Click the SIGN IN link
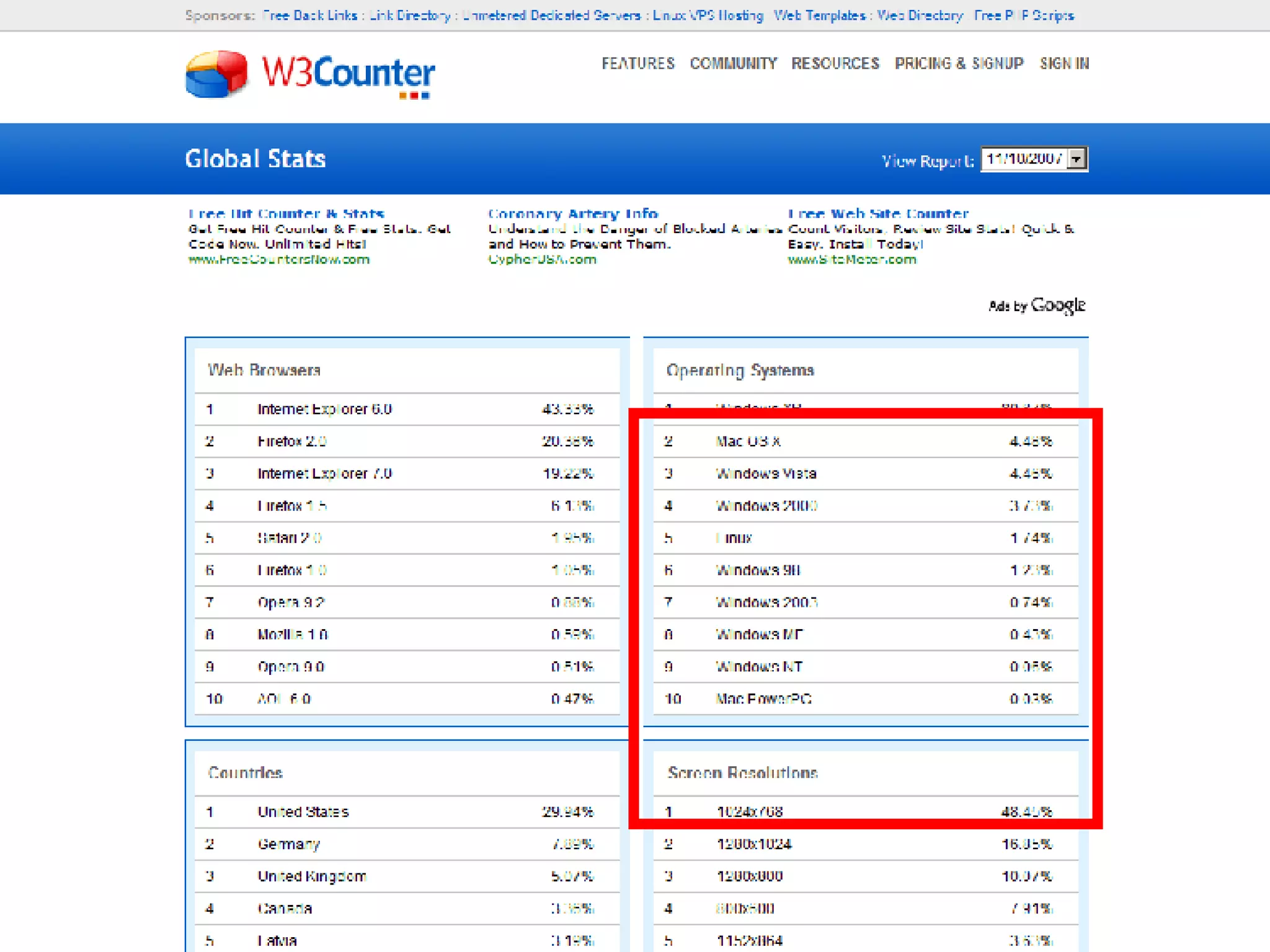1270x952 pixels. (x=1064, y=64)
